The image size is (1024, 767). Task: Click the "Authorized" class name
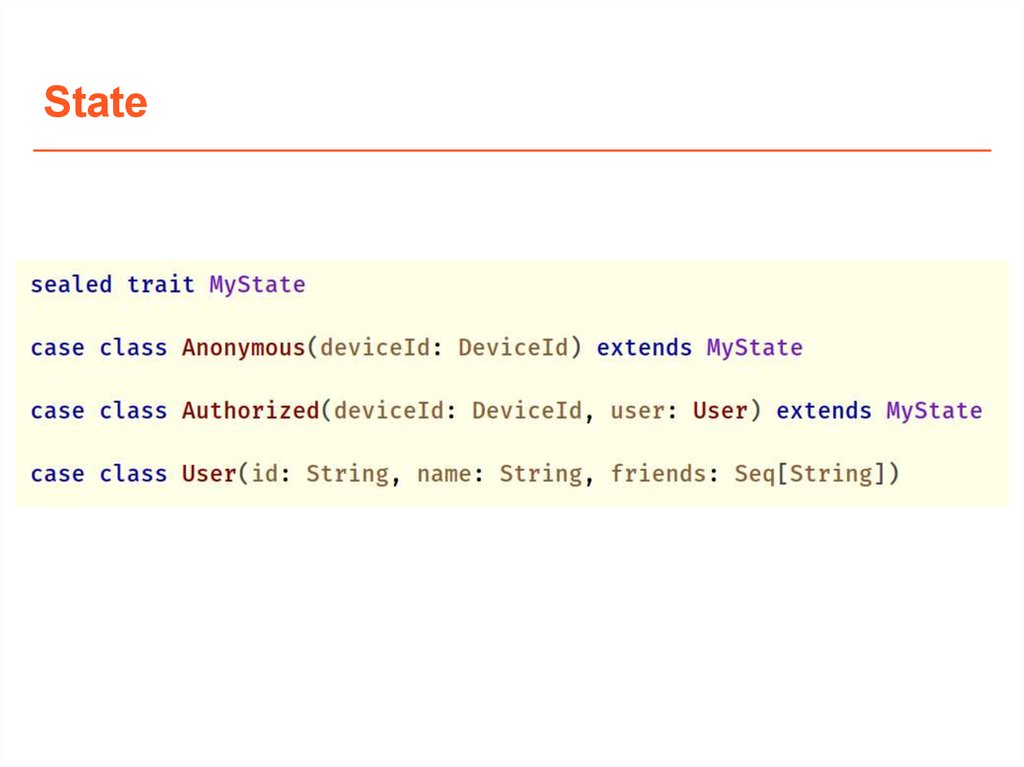(x=250, y=411)
